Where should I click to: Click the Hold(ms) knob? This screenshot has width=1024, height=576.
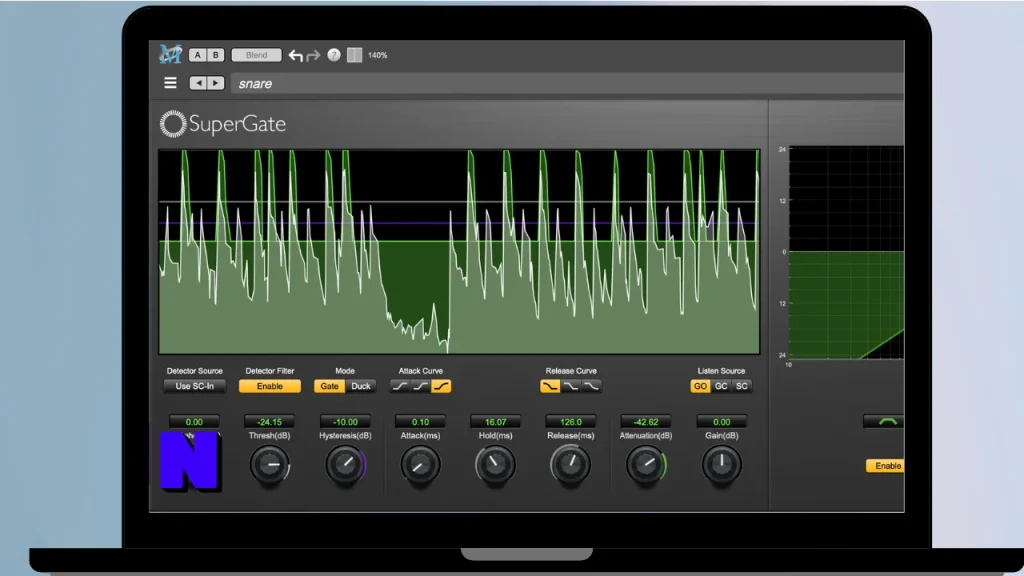point(495,465)
